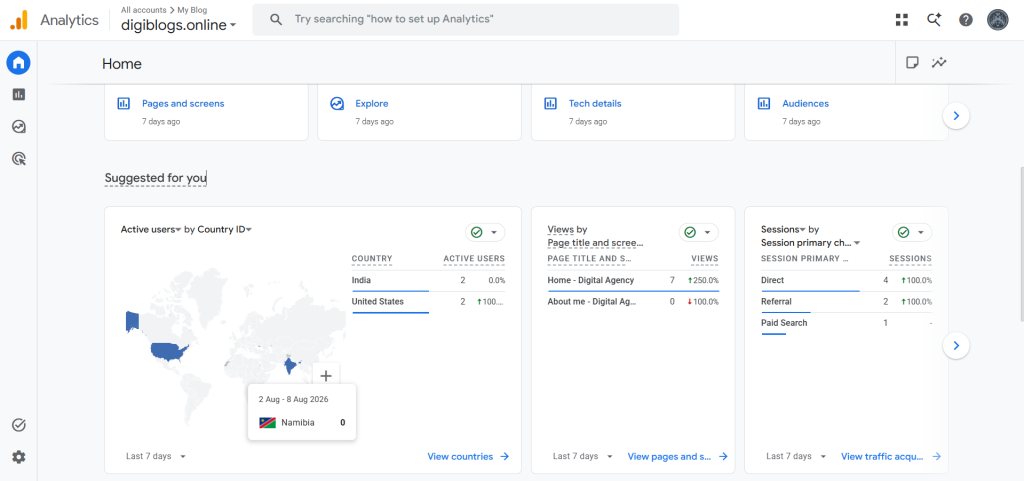Image resolution: width=1024 pixels, height=481 pixels.
Task: Open the Tech details recent card
Action: tap(633, 112)
